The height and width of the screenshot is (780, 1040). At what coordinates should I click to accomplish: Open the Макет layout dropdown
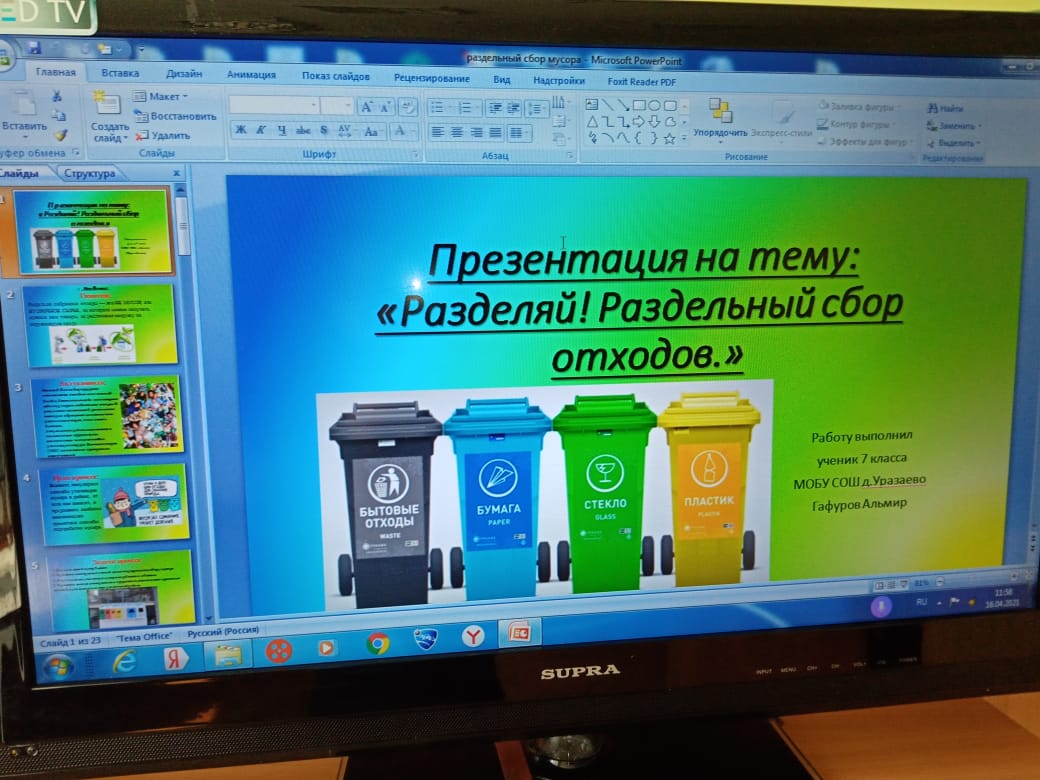[x=164, y=97]
